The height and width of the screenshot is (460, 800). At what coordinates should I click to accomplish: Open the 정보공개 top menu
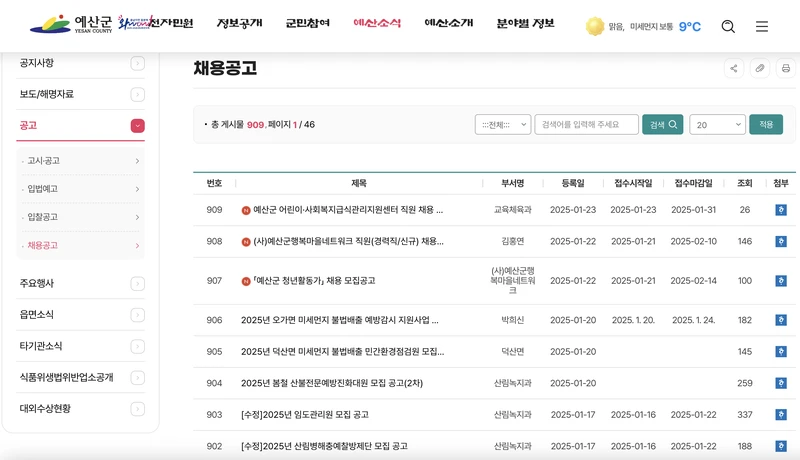[x=239, y=23]
